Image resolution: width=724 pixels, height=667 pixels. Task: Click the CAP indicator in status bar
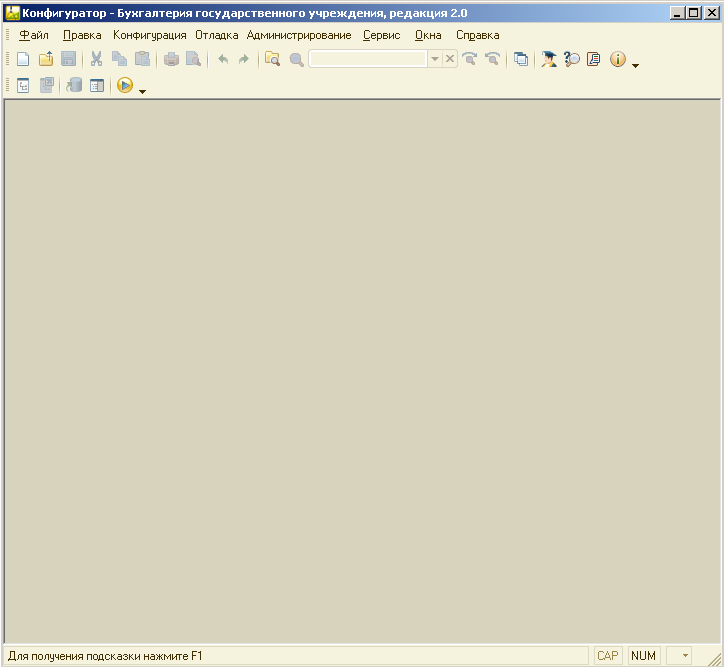pyautogui.click(x=608, y=655)
